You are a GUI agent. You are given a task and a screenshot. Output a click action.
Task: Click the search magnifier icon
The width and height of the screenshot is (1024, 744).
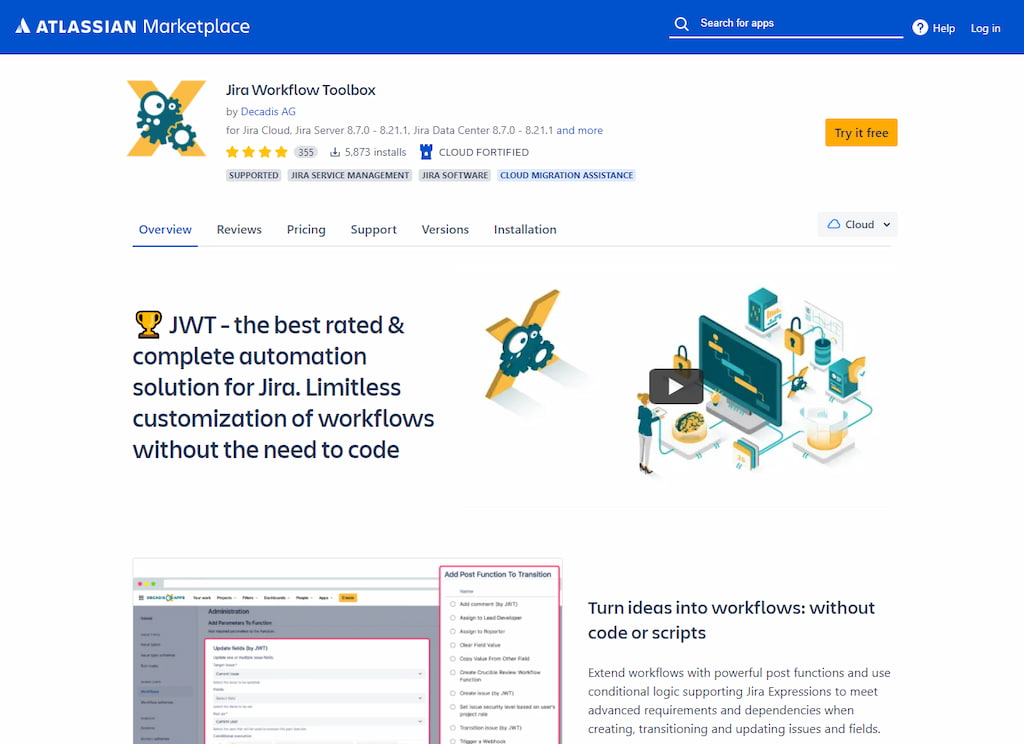click(x=682, y=22)
